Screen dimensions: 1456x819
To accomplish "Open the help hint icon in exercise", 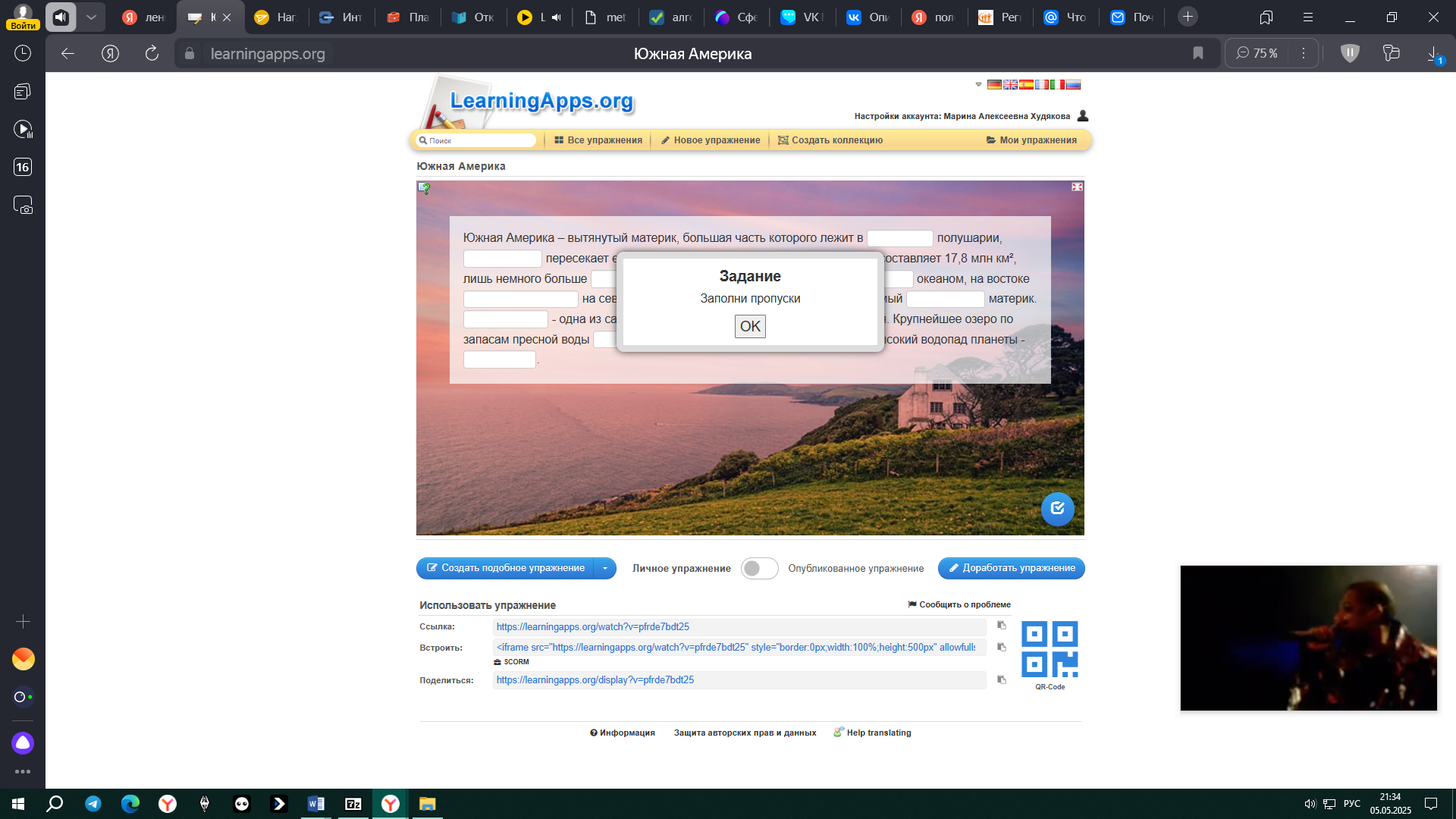I will (424, 188).
